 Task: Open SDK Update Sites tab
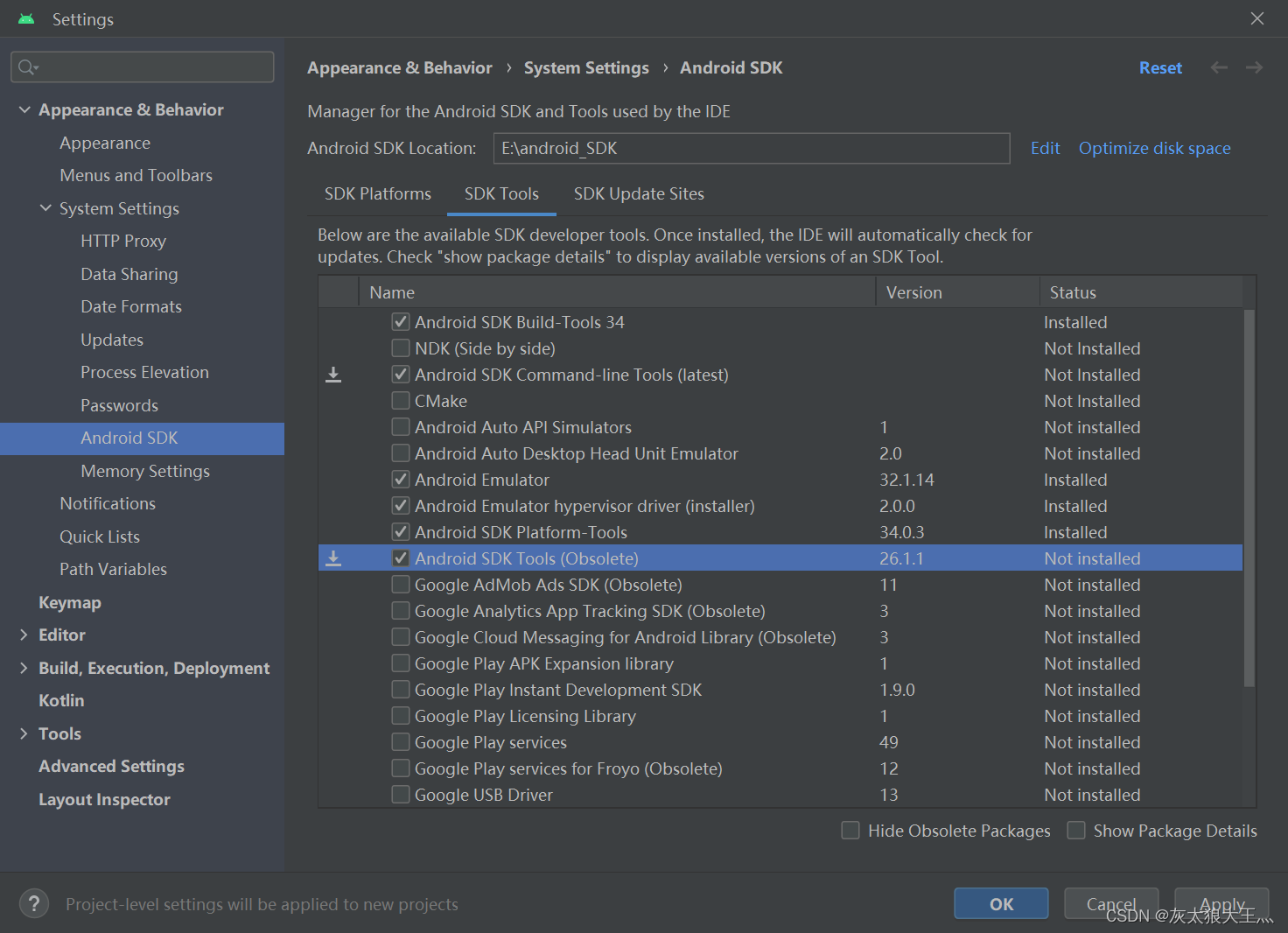coord(639,193)
